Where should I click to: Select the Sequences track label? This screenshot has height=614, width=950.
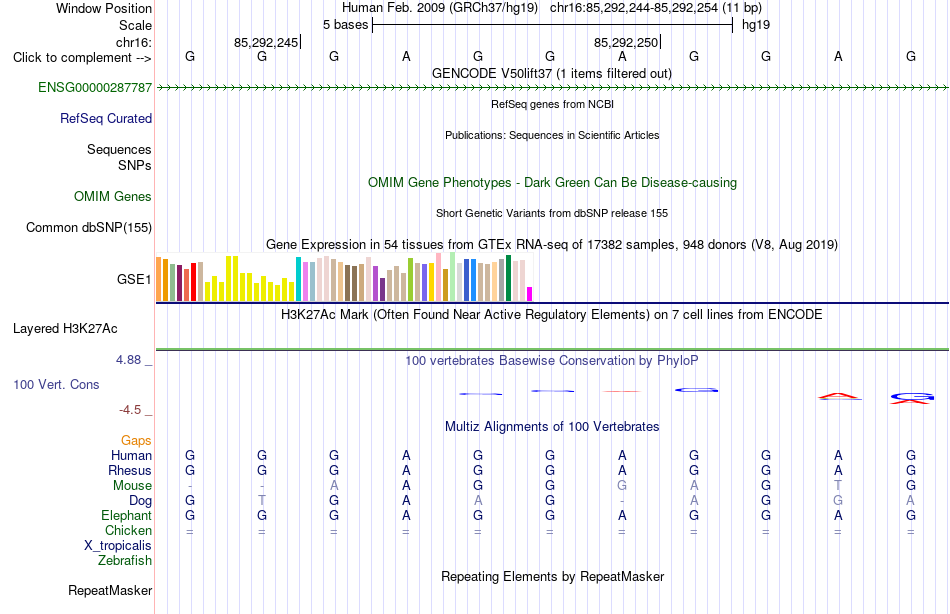click(119, 149)
